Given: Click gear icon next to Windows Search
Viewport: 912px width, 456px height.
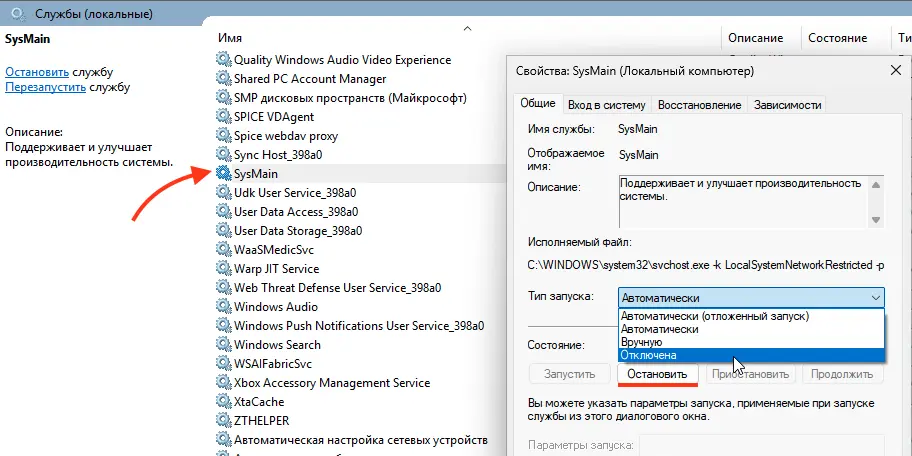Looking at the screenshot, I should click(x=223, y=344).
